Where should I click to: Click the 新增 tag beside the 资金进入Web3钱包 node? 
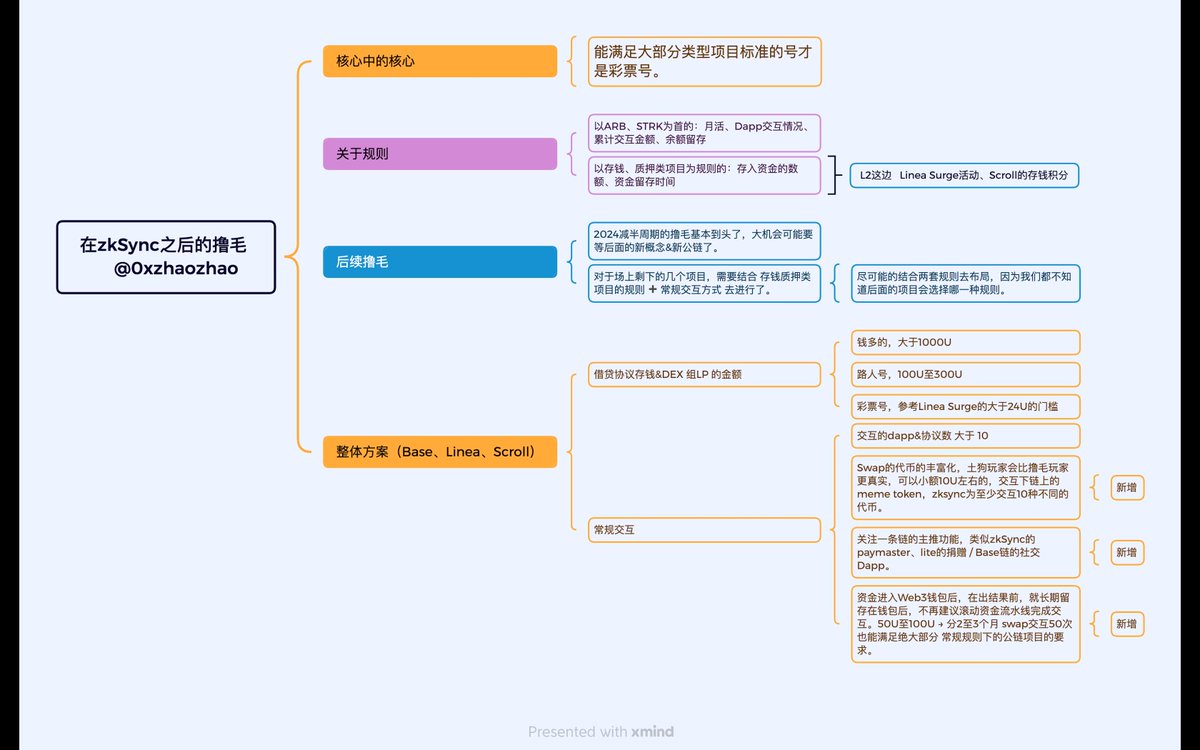click(x=1127, y=623)
